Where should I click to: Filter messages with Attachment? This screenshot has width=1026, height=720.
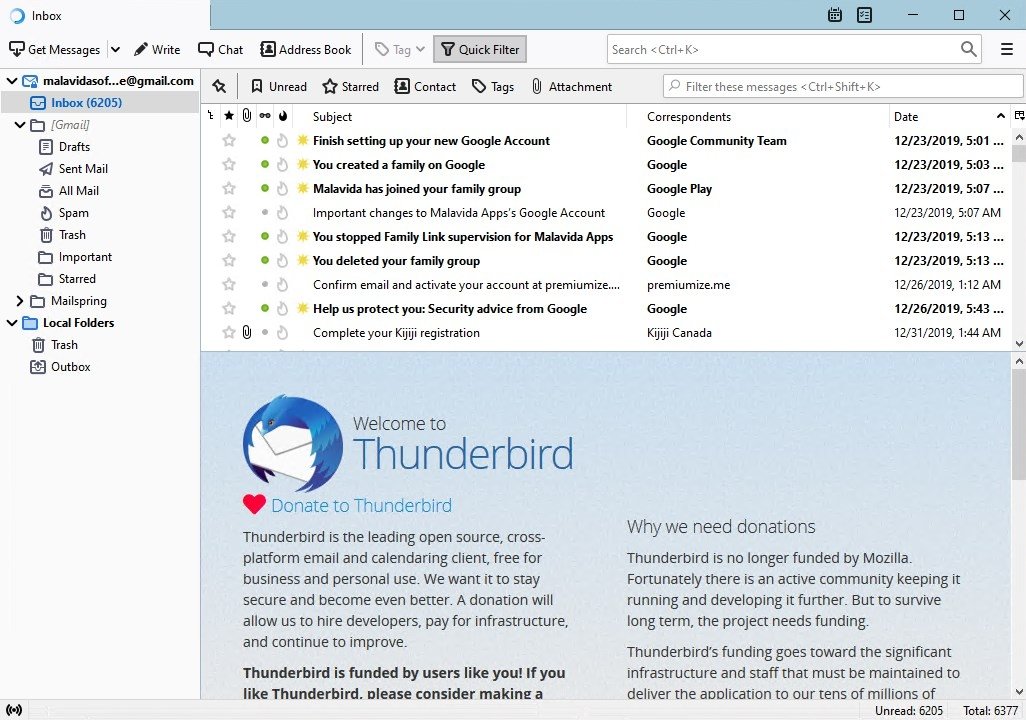571,86
